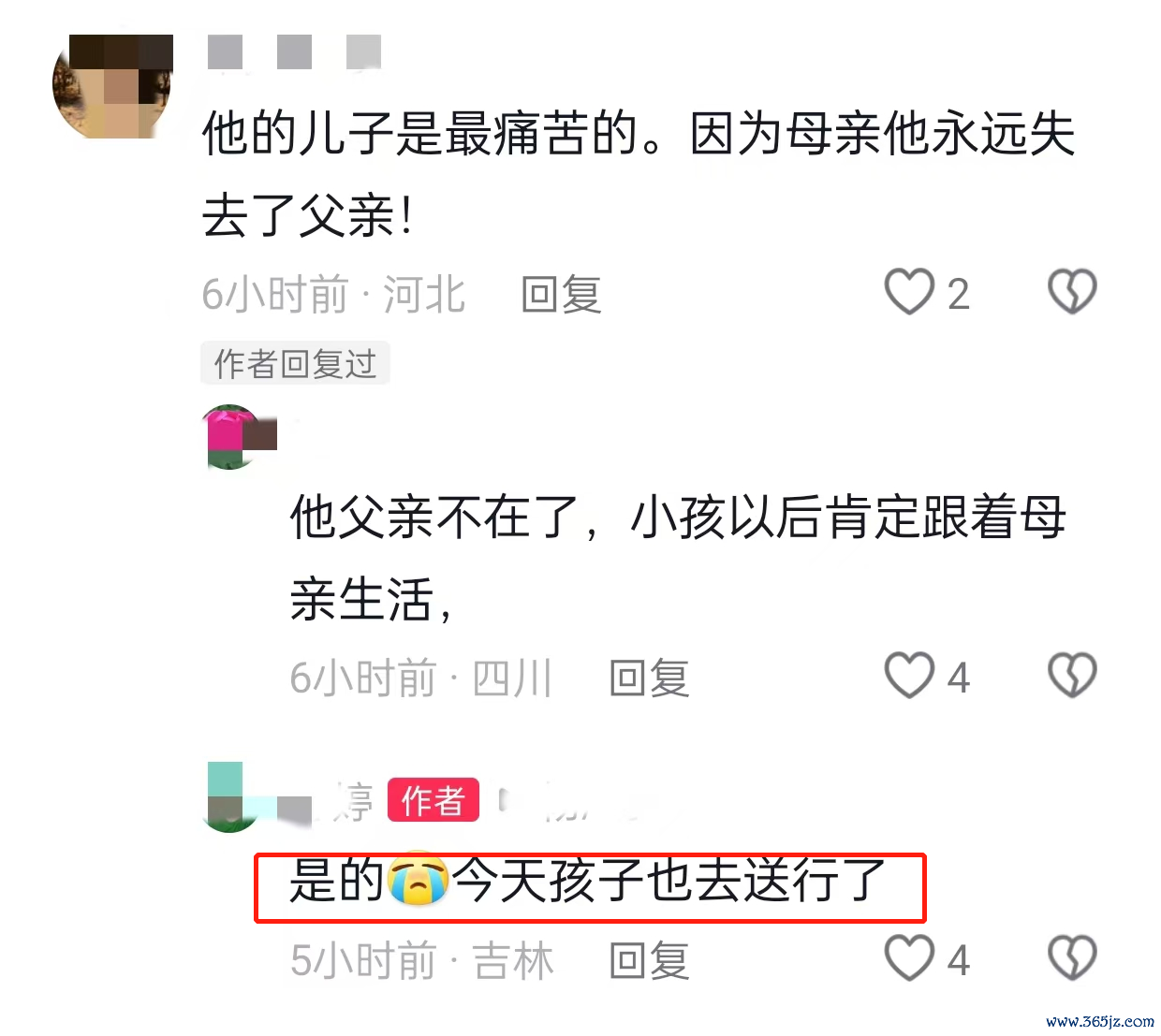Tap broken heart on the Sichuan reply
The image size is (1161, 1036).
point(1072,676)
